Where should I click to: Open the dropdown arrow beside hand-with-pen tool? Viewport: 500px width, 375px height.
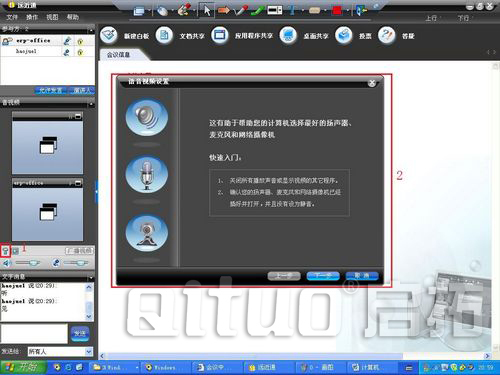(194, 11)
